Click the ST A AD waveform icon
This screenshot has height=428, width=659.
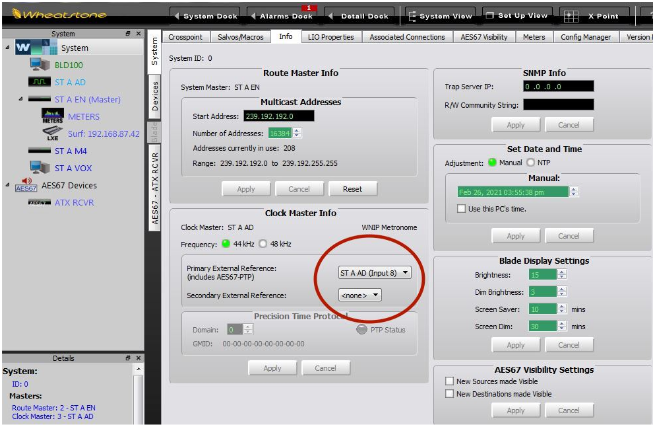pyautogui.click(x=40, y=82)
